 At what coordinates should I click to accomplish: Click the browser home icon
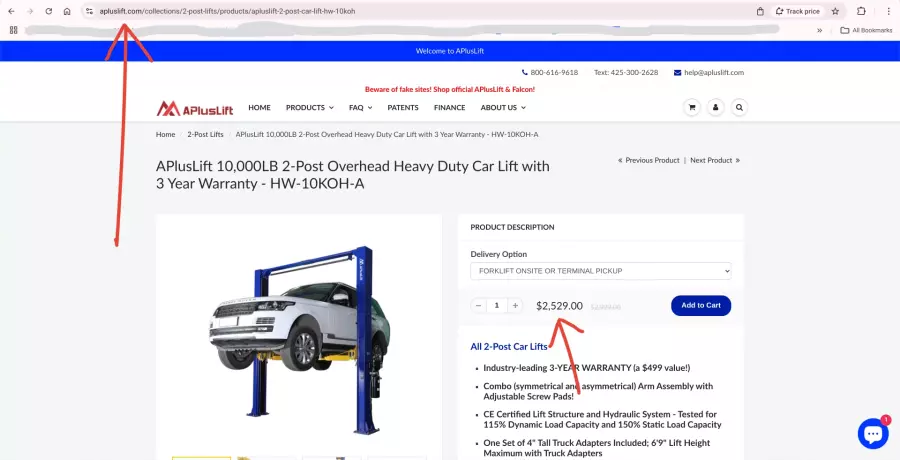67,11
